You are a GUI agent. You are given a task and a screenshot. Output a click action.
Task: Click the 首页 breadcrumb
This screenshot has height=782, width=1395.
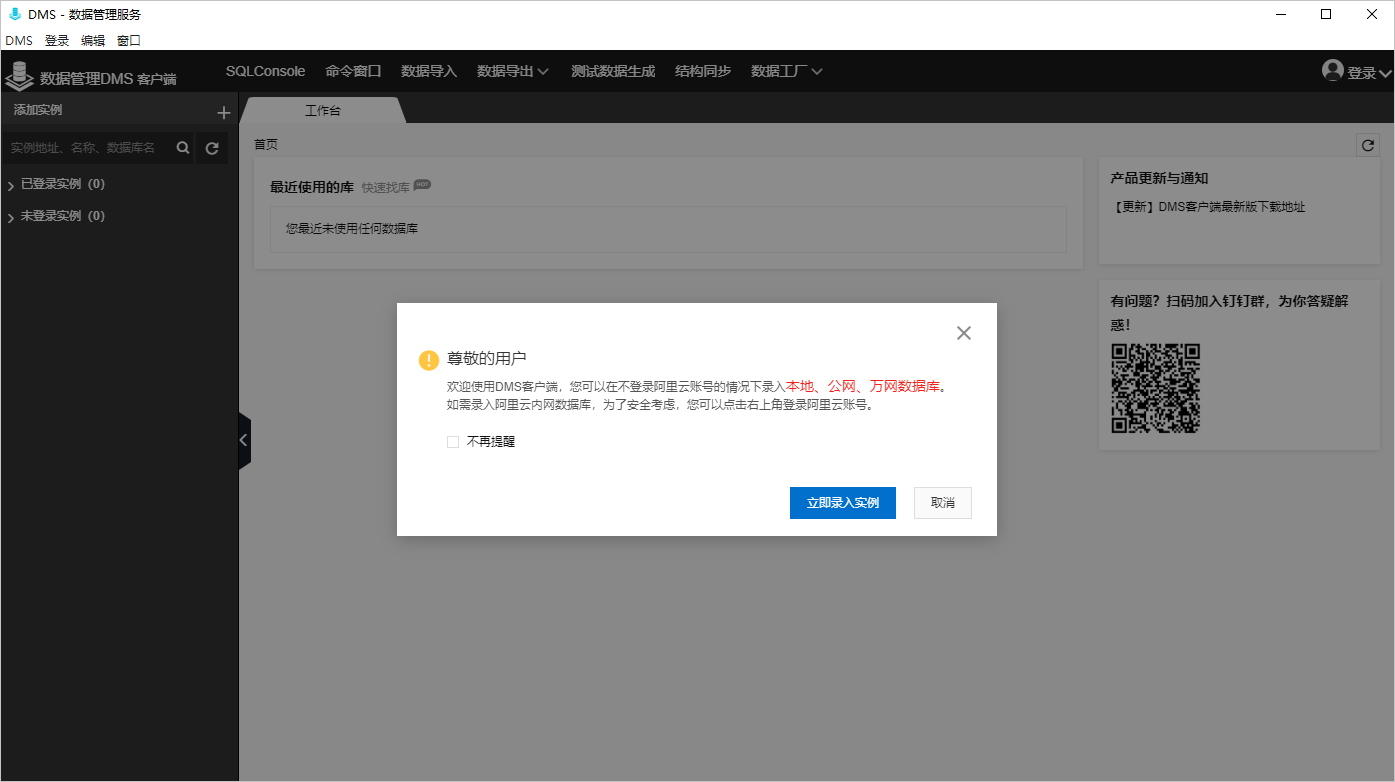[x=266, y=145]
